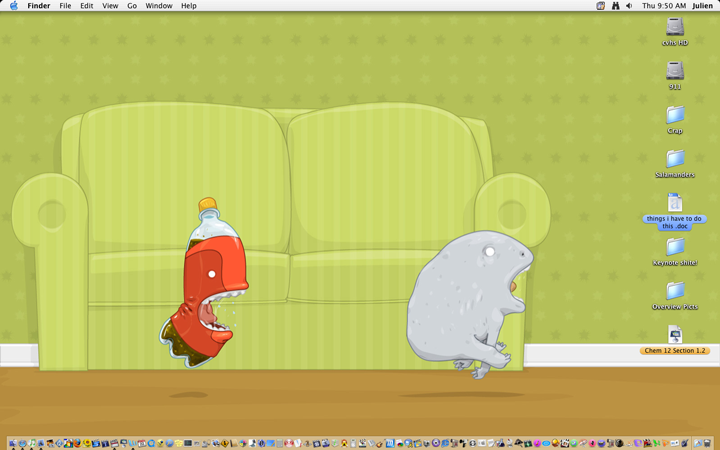Open the Window menu
The width and height of the screenshot is (720, 450).
point(159,6)
